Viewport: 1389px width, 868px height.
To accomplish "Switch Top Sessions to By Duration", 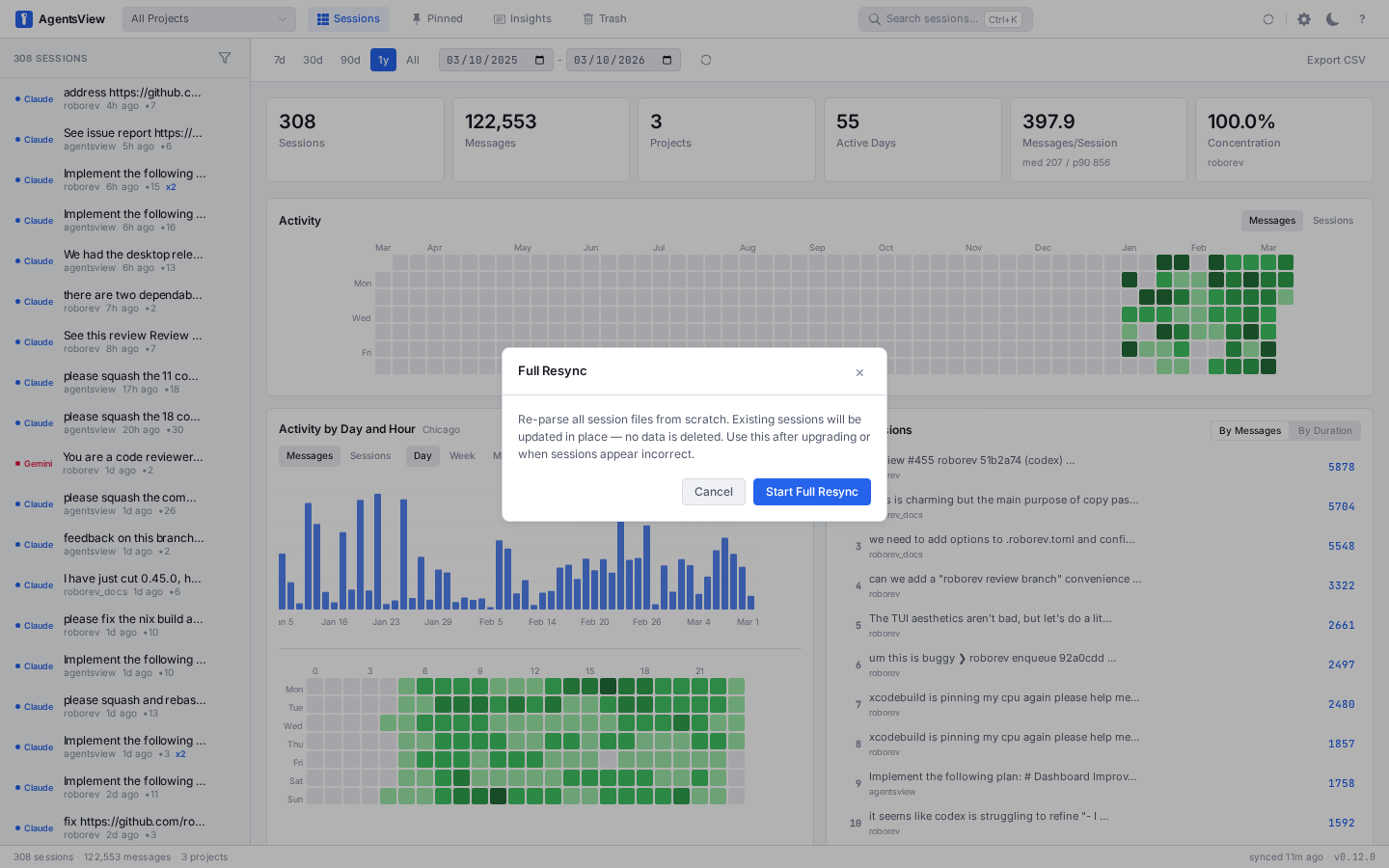I will 1324,430.
